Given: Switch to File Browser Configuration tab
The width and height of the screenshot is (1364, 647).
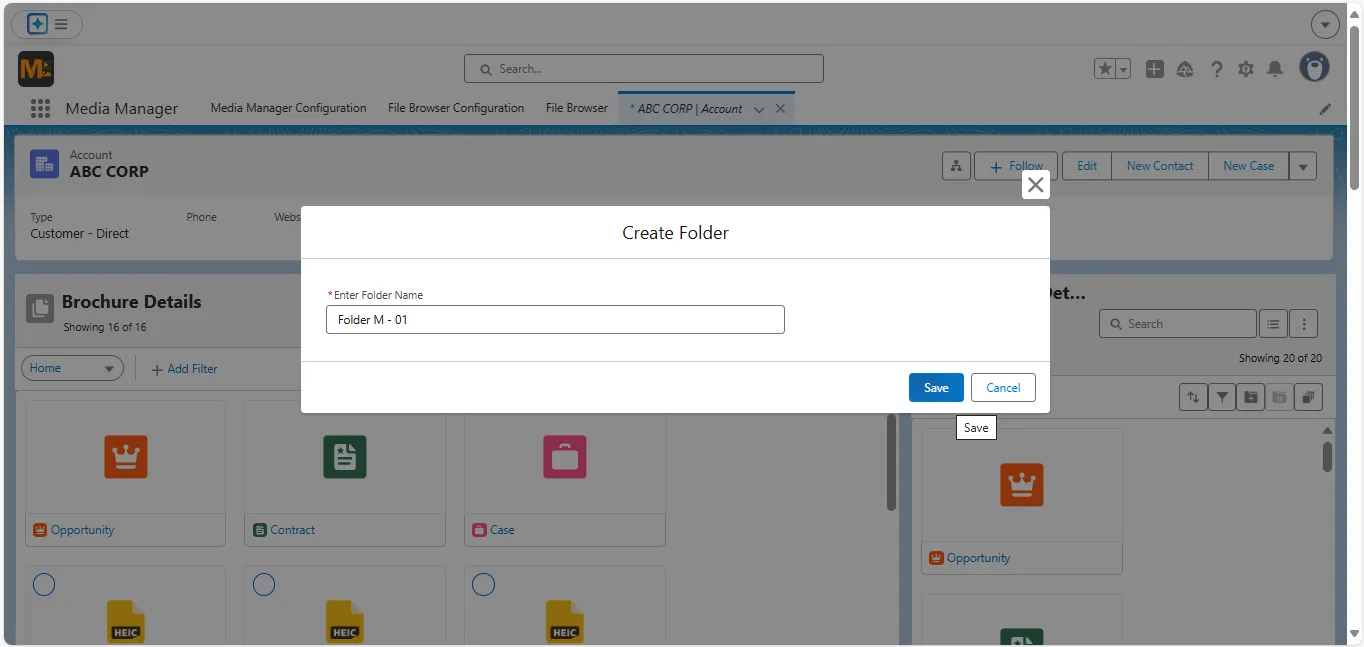Looking at the screenshot, I should point(456,108).
